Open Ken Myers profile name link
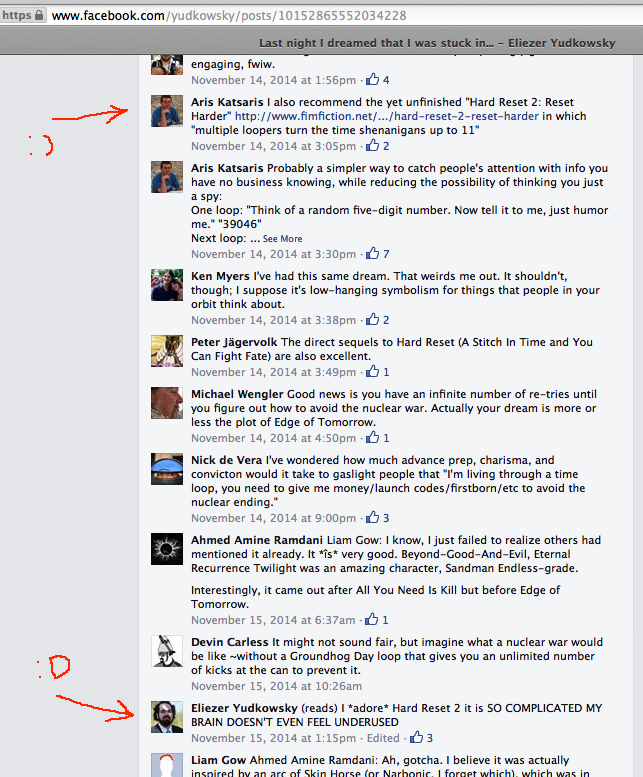The height and width of the screenshot is (777, 643). point(220,276)
